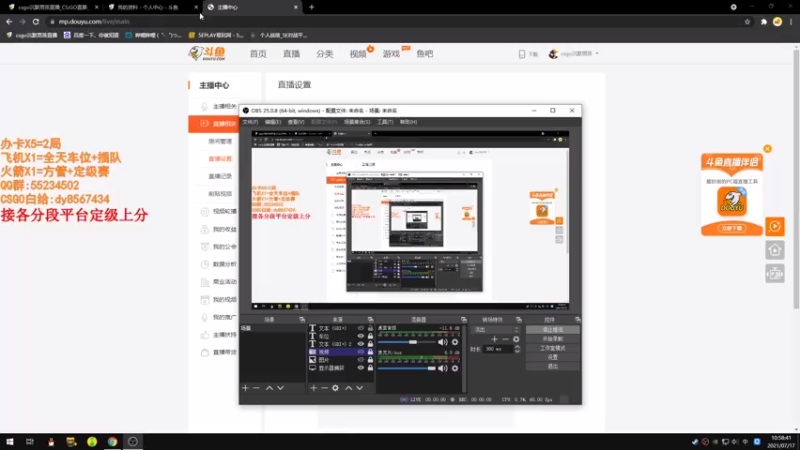The image size is (800, 450).
Task: Click the home float icon on right edge
Action: coord(774,250)
